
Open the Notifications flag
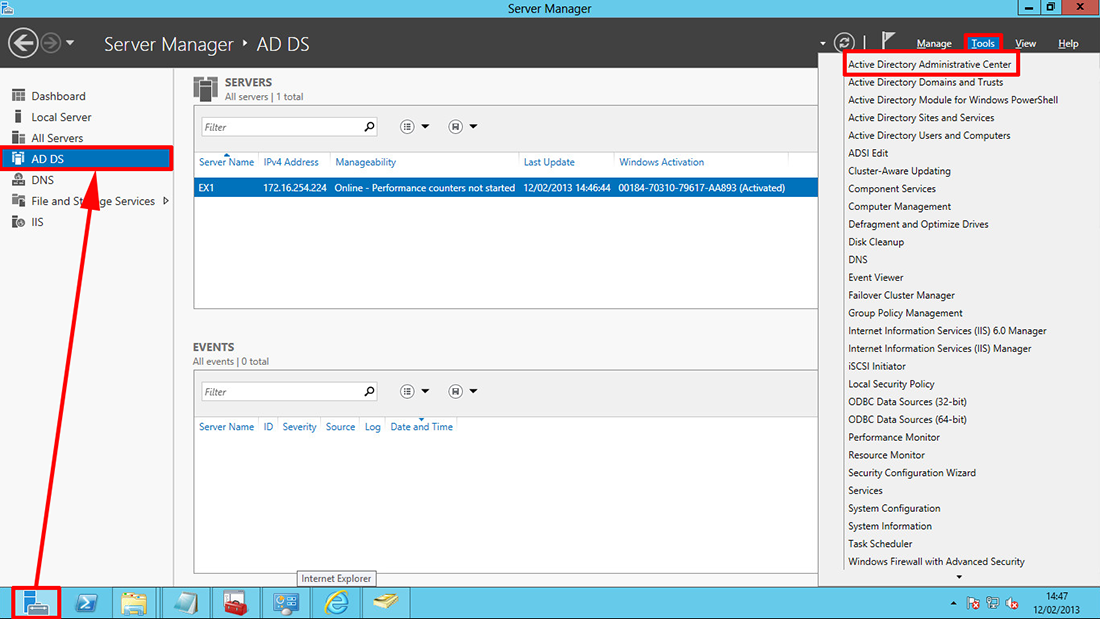coord(888,41)
